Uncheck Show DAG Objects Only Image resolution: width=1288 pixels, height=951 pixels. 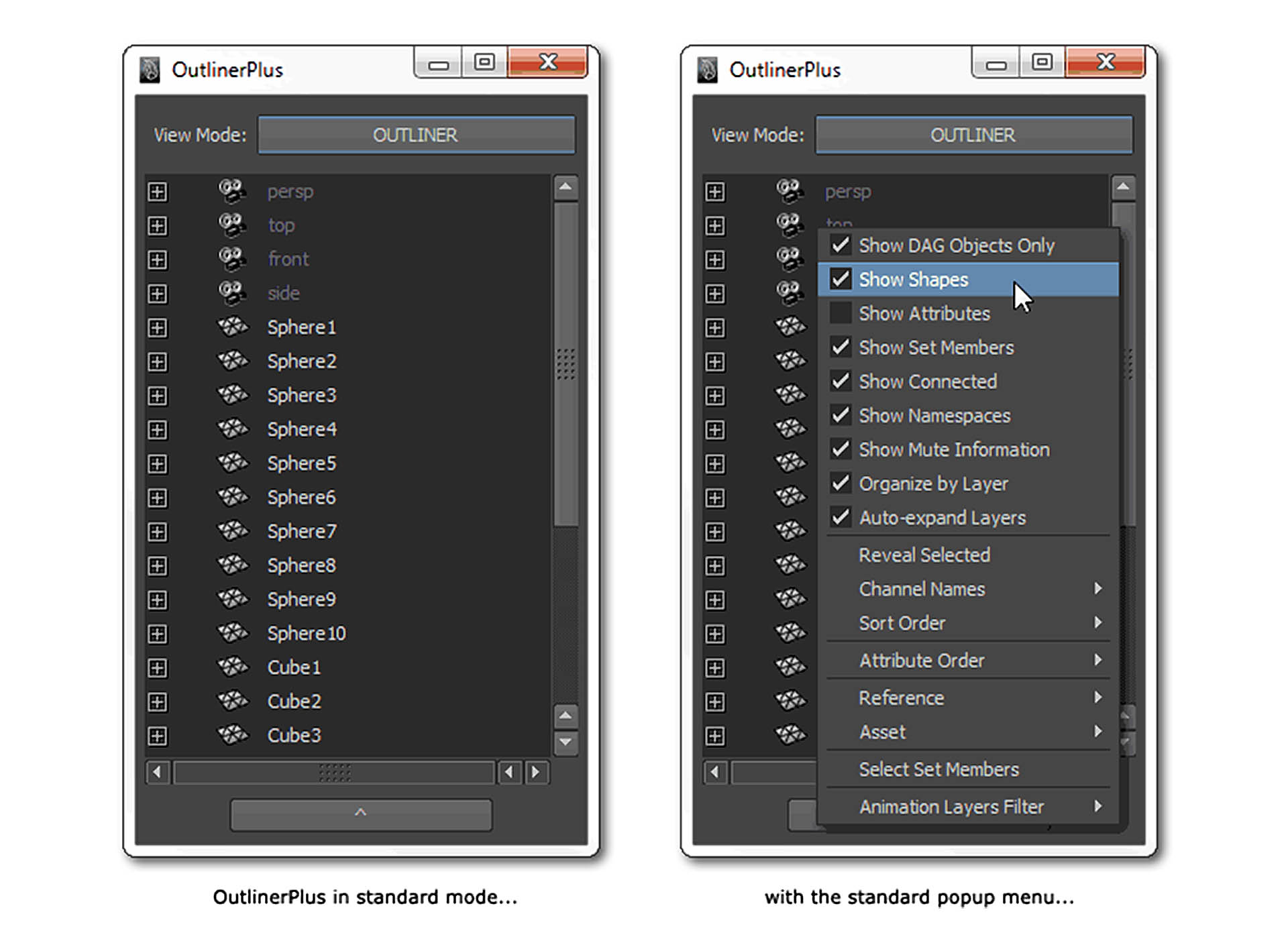click(841, 245)
